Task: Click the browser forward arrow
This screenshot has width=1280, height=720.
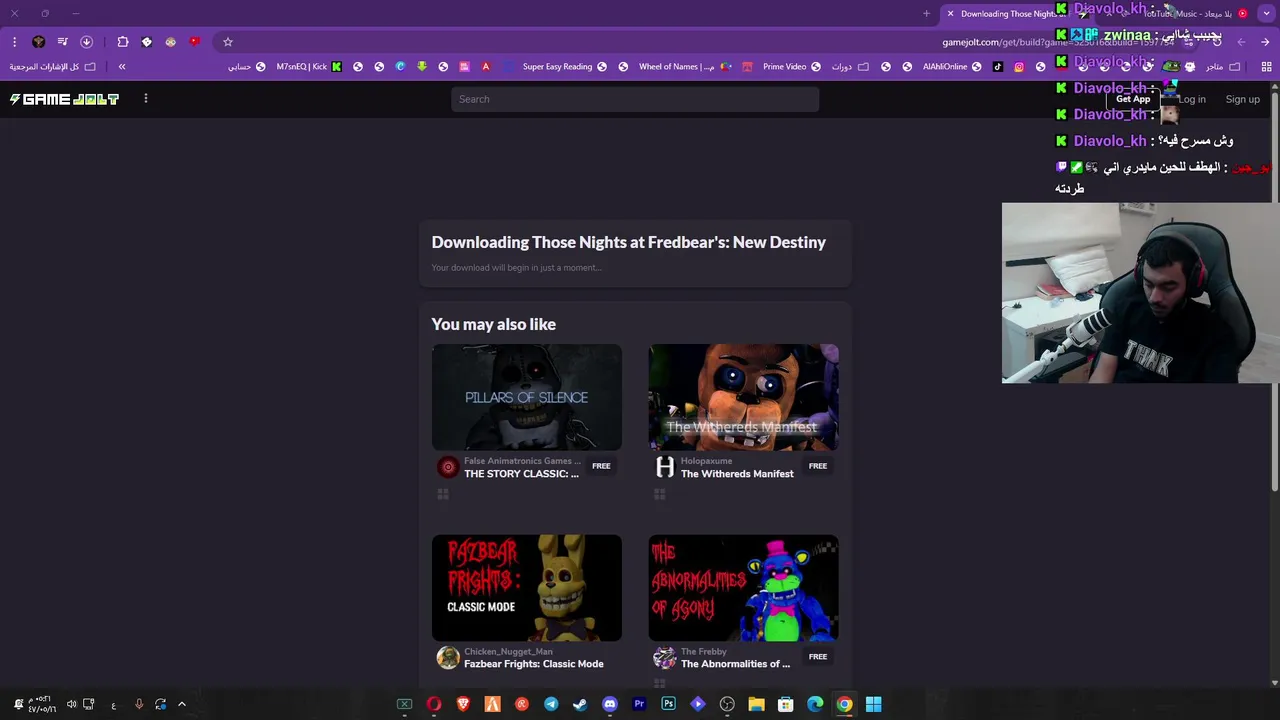Action: coord(1241,42)
